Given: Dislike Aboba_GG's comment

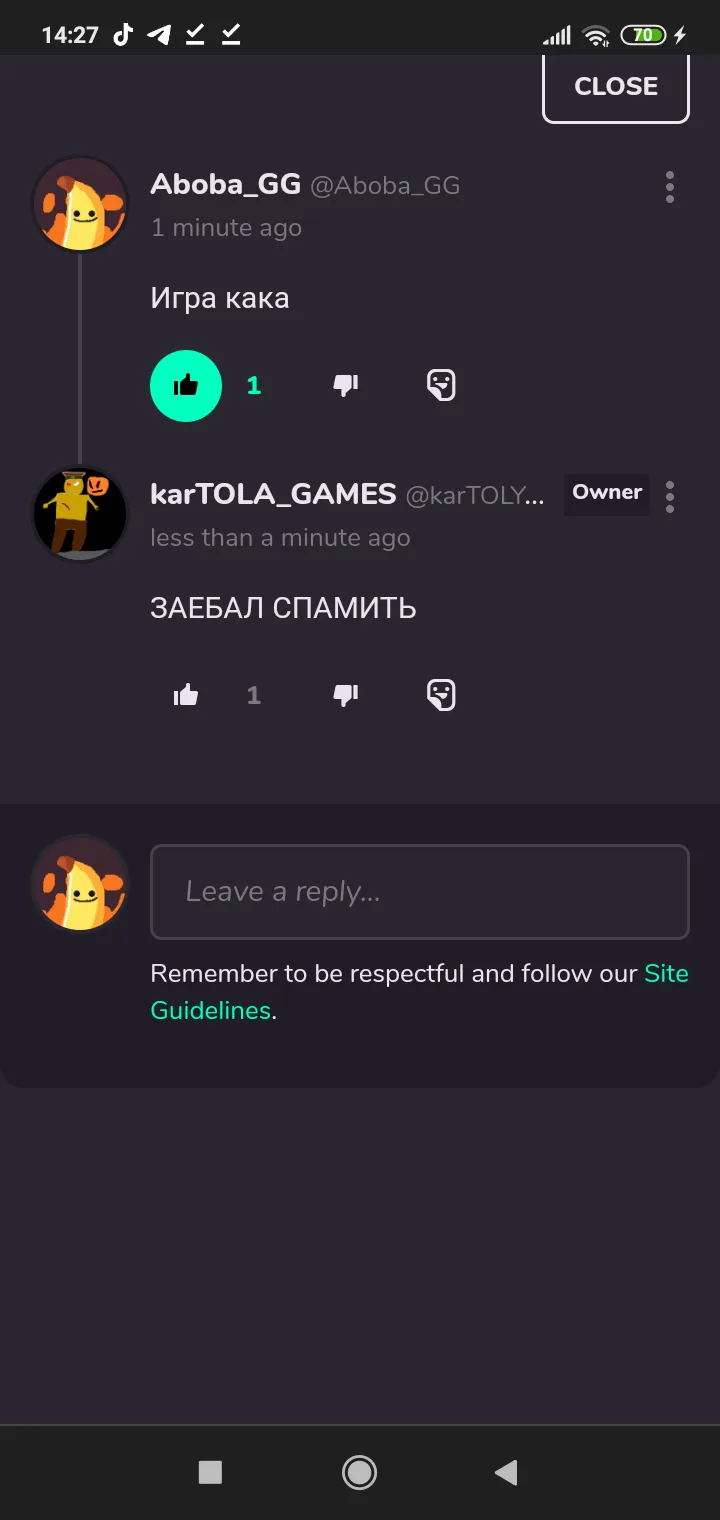Looking at the screenshot, I should coord(346,386).
